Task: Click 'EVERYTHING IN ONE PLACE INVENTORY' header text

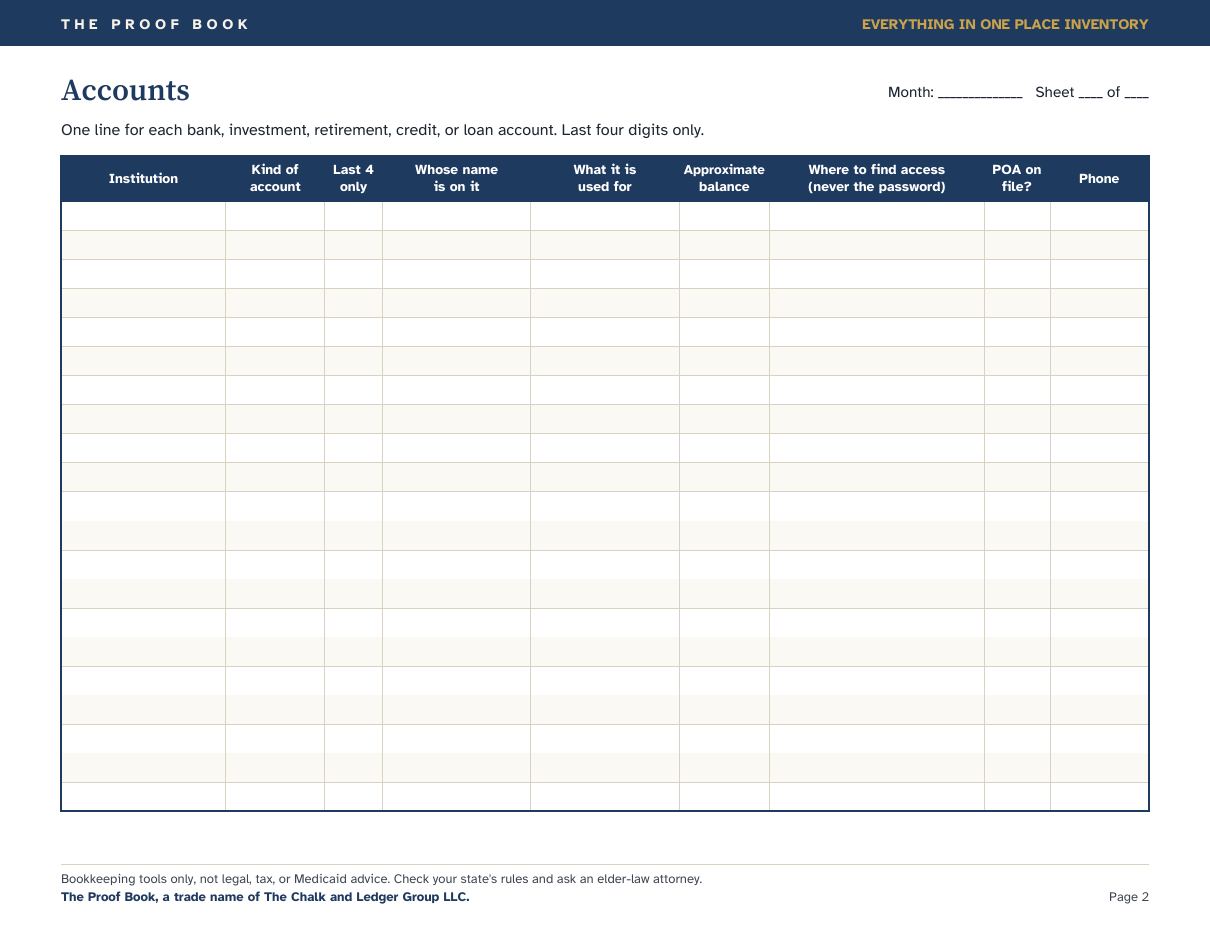Action: (x=1005, y=24)
